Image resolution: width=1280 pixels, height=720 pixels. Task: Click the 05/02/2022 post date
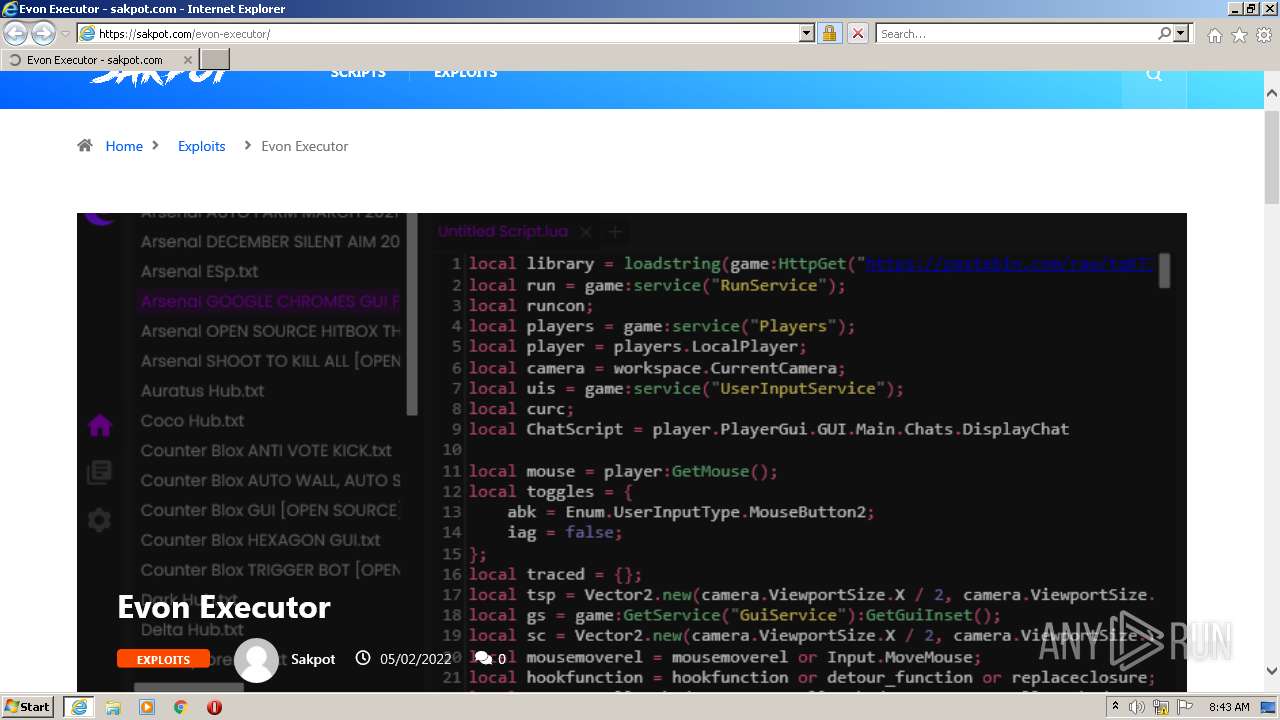pyautogui.click(x=415, y=659)
